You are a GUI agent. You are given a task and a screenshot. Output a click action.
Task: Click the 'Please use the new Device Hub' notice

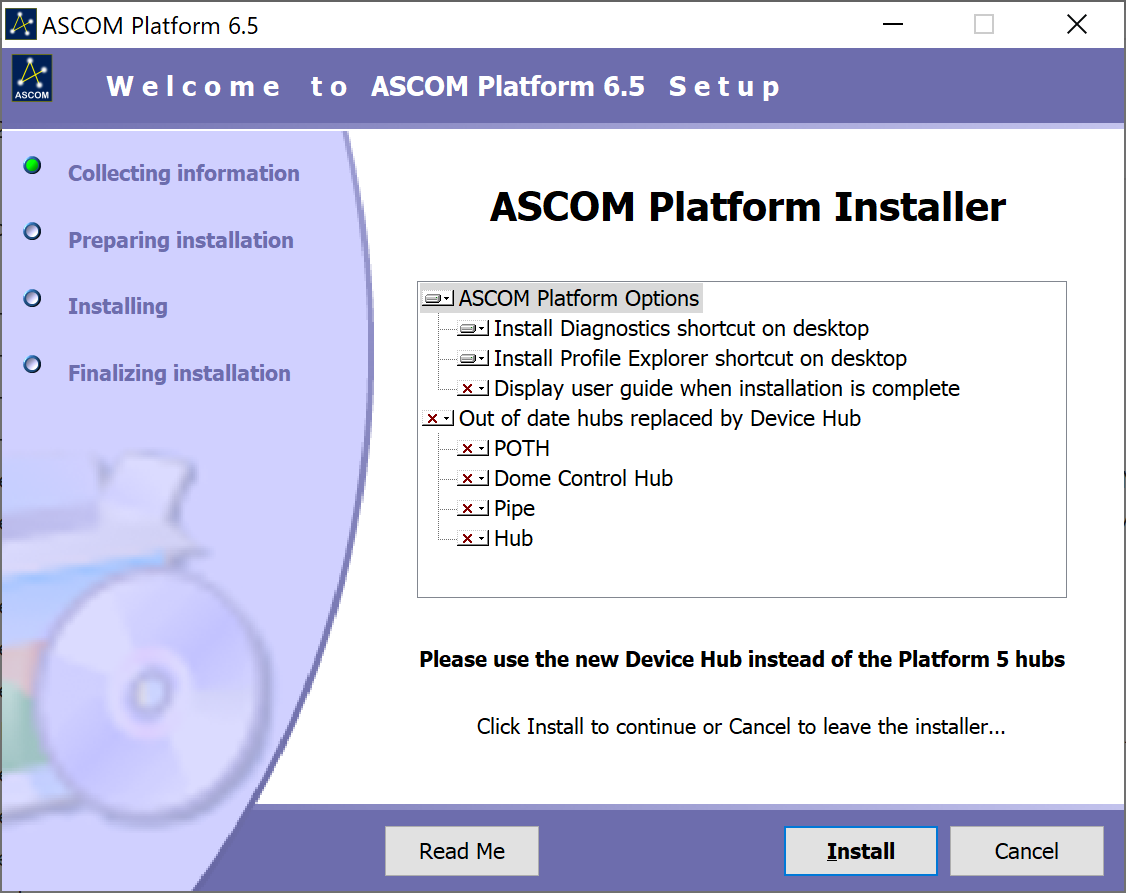tap(742, 659)
